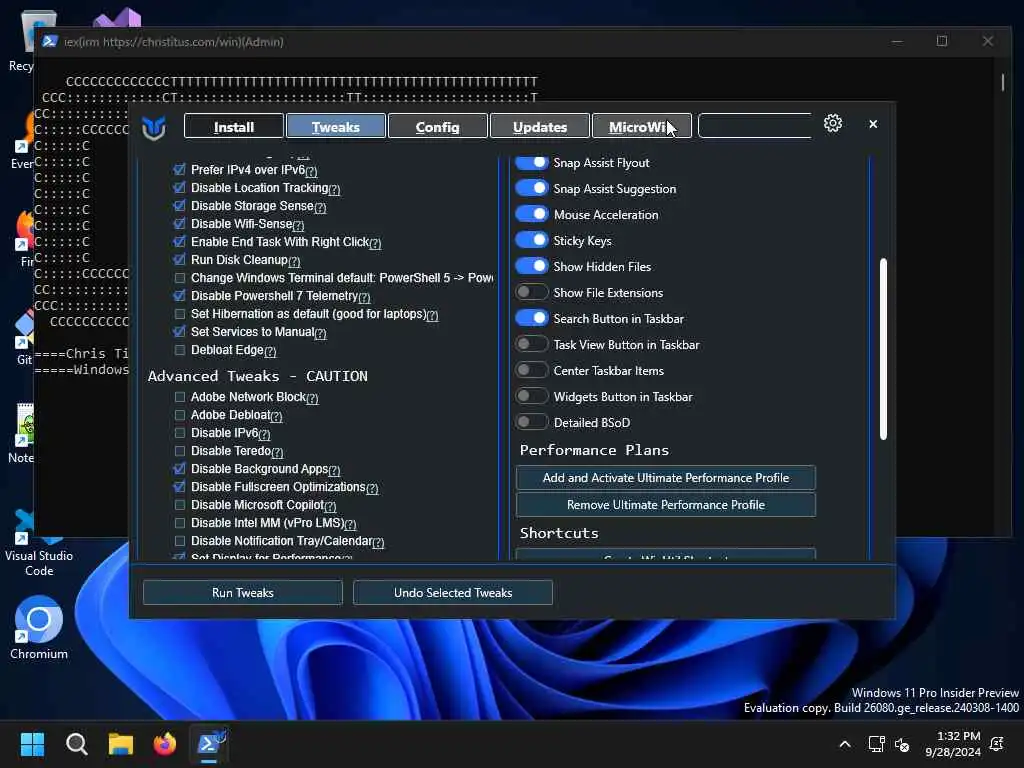This screenshot has width=1024, height=768.
Task: Close the WinUtil panel with X
Action: 873,124
